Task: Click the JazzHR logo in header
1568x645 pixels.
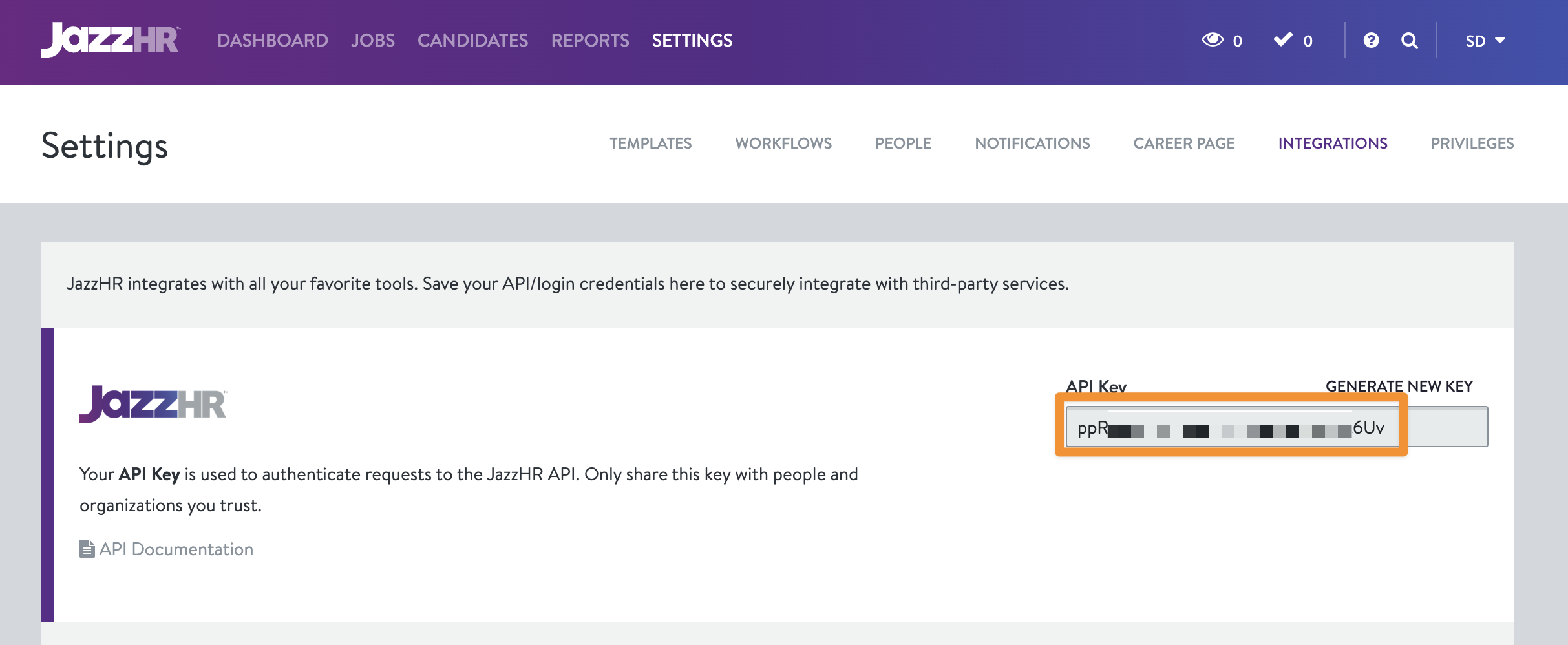Action: [x=111, y=40]
